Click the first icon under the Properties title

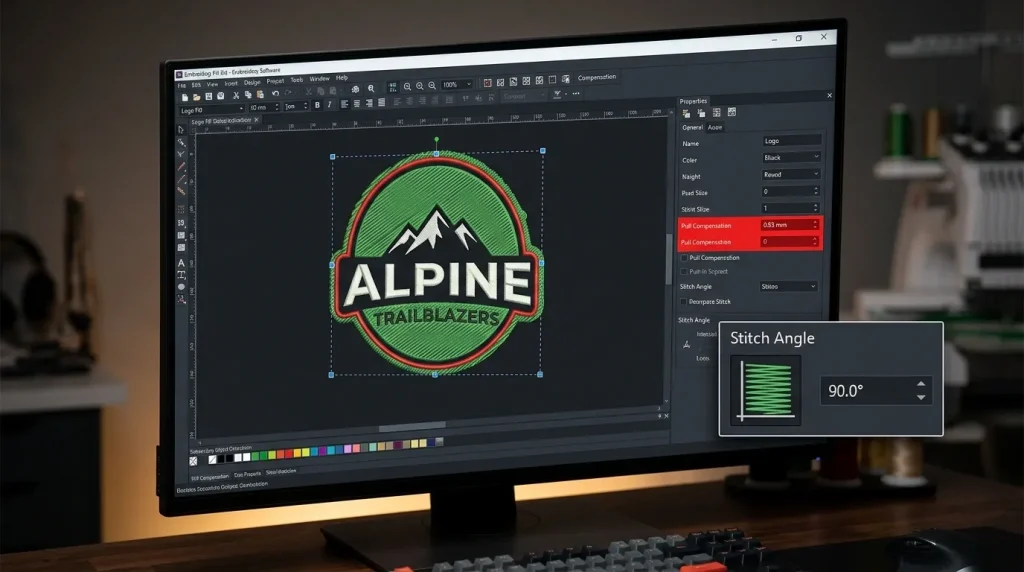click(x=686, y=113)
